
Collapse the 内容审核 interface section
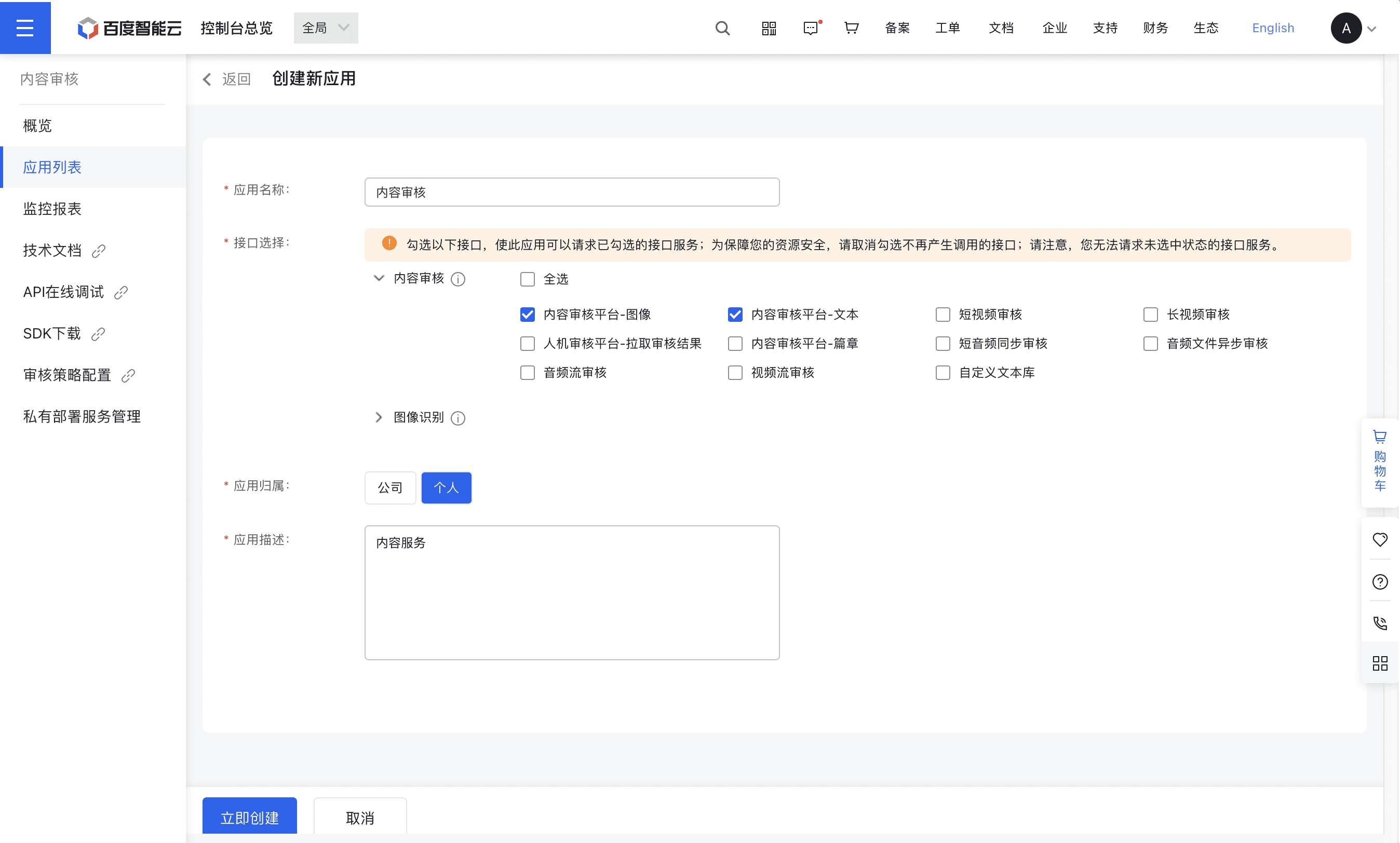pyautogui.click(x=379, y=278)
